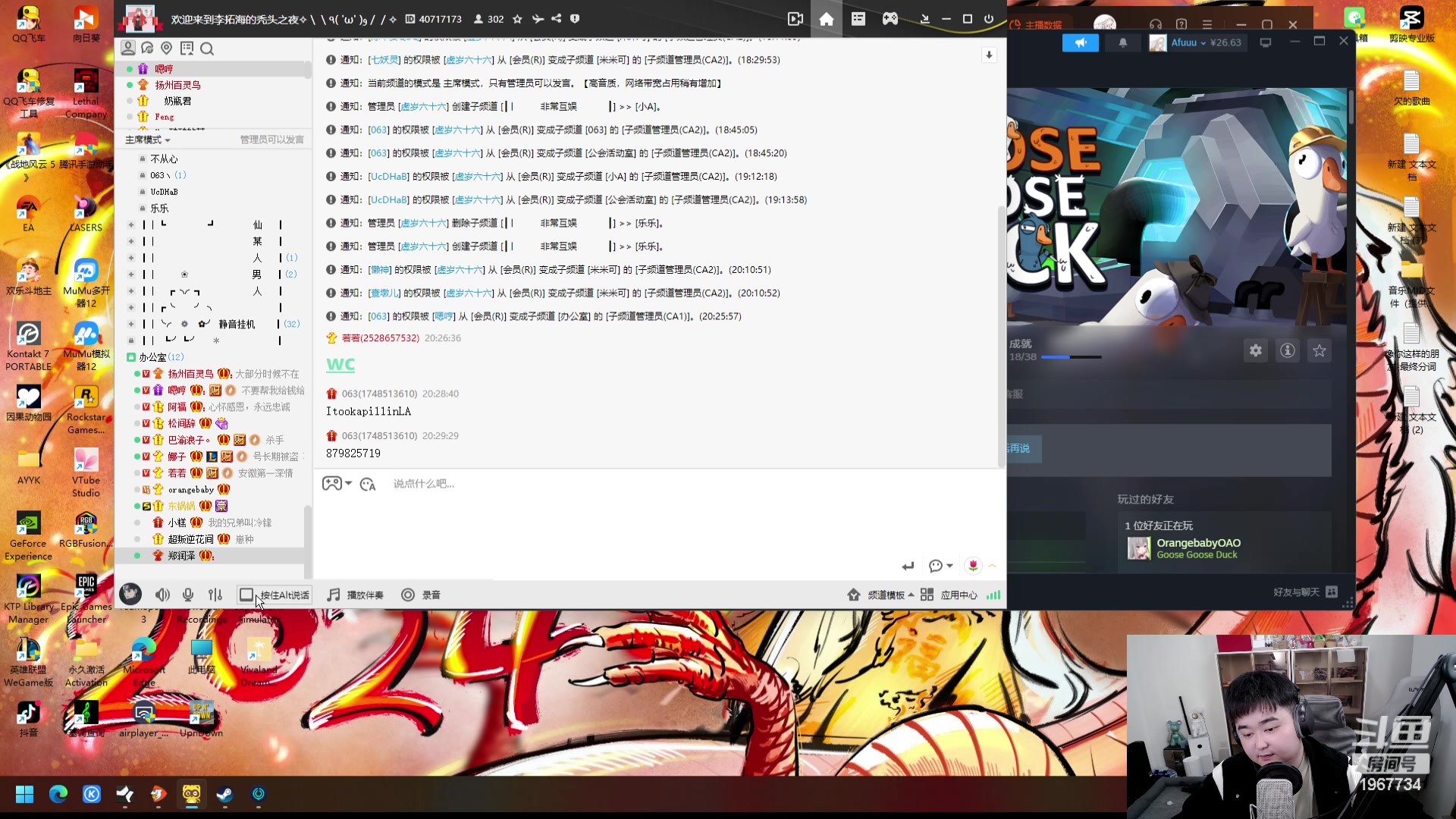Open the chat bubble options dropdown
1456x819 pixels.
[940, 566]
